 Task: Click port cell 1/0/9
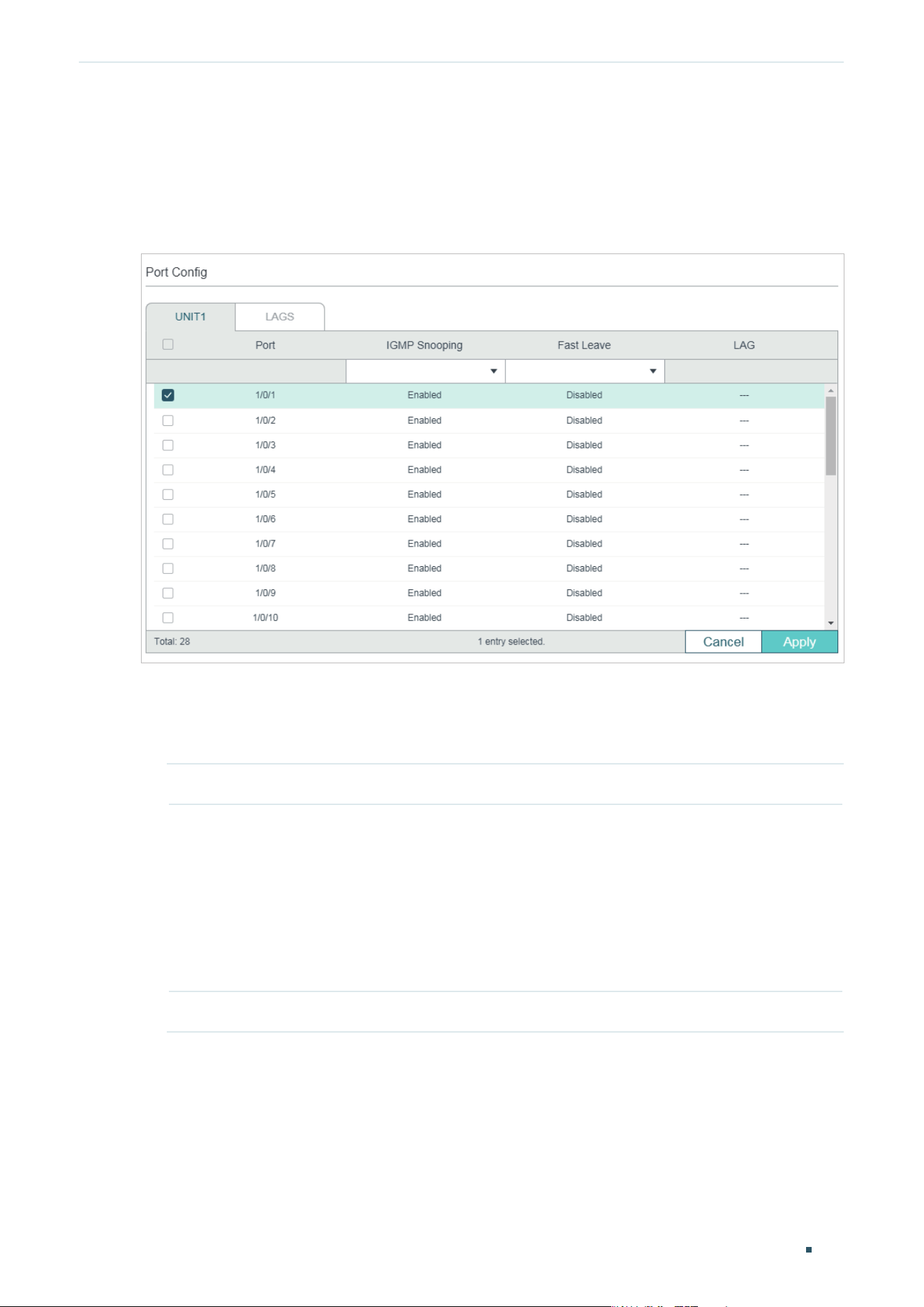click(x=265, y=593)
